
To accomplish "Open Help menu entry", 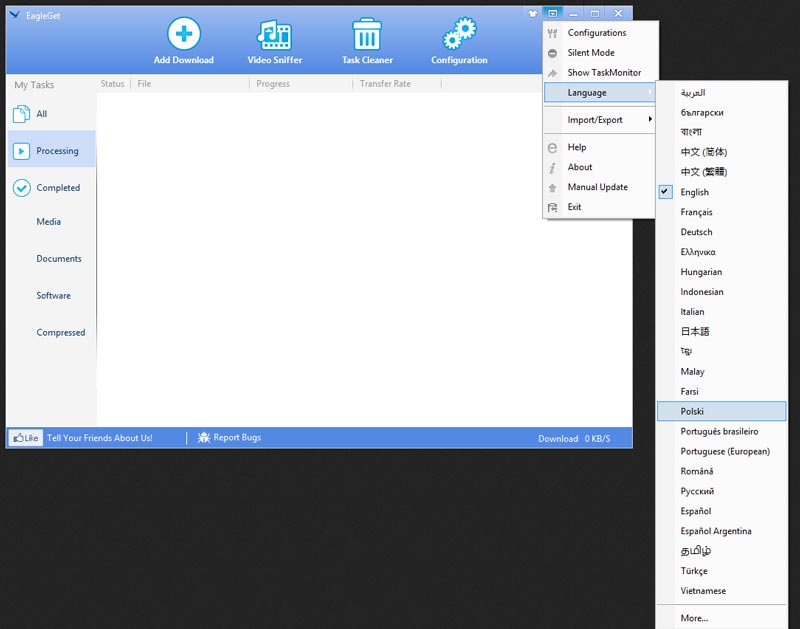I will click(599, 147).
